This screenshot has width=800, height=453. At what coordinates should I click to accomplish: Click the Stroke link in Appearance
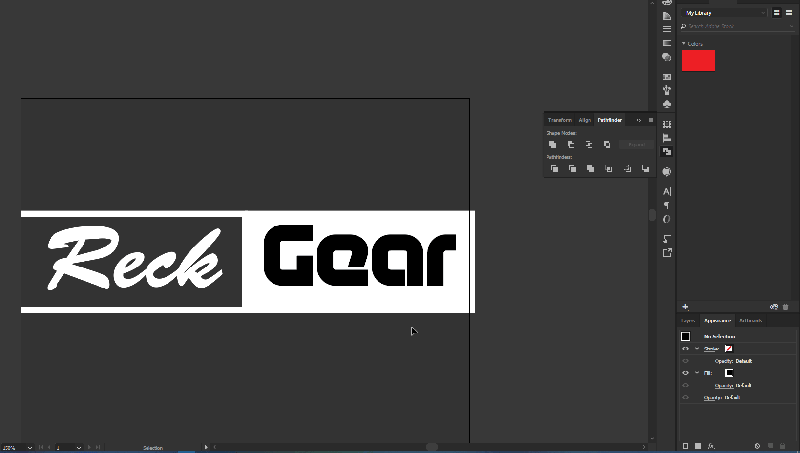point(711,349)
